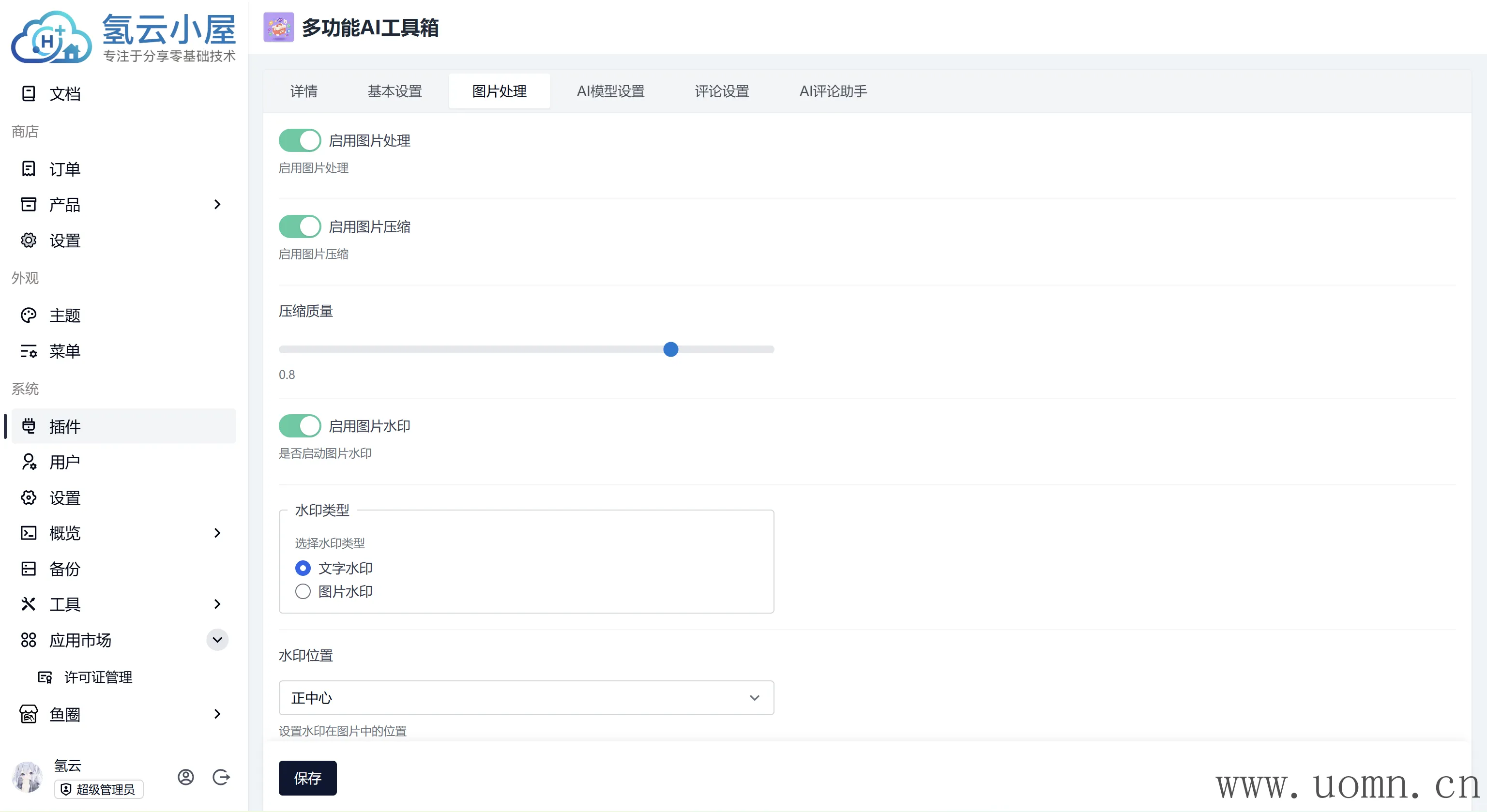Open the user profile circle icon
Viewport: 1487px width, 812px height.
[x=185, y=777]
